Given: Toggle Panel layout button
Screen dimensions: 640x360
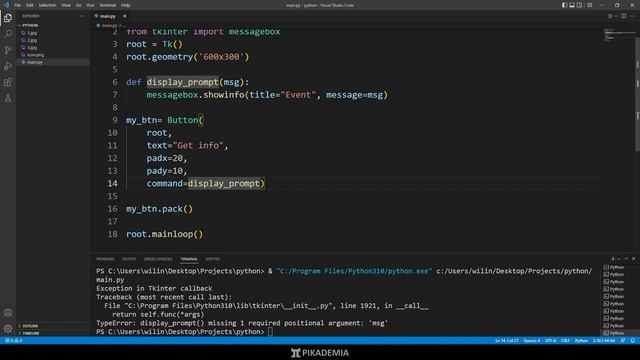Looking at the screenshot, I should tap(572, 5).
